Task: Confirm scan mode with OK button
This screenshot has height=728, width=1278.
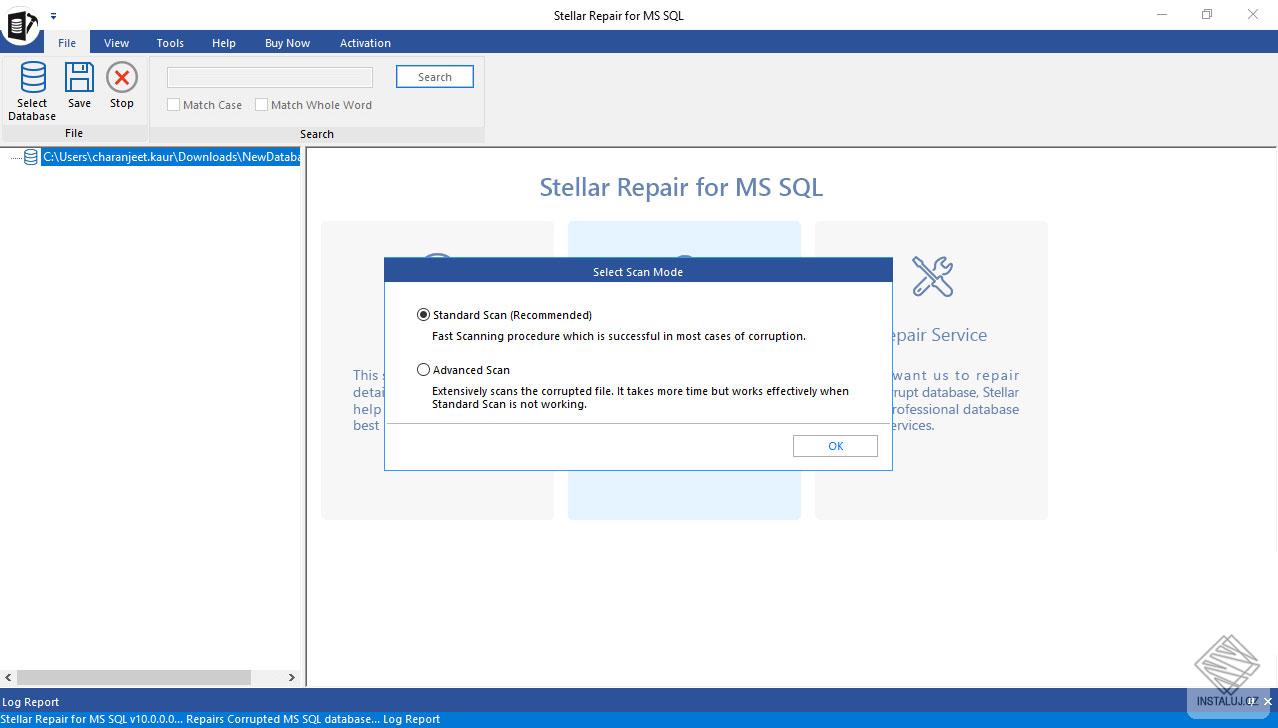Action: coord(835,446)
